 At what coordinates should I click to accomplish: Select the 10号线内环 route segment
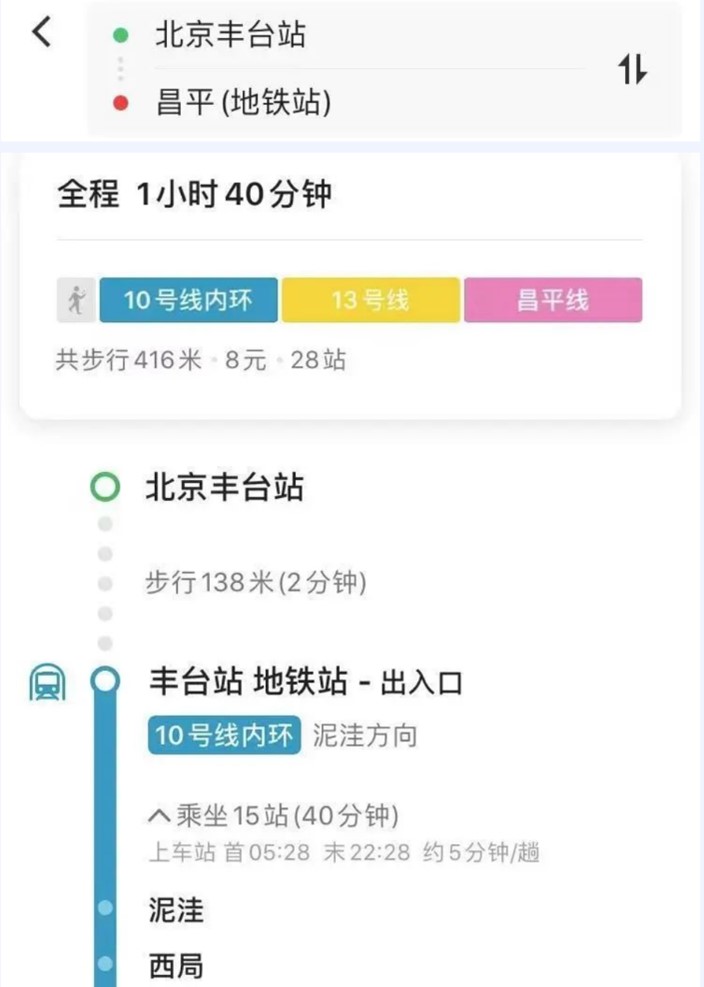[188, 300]
